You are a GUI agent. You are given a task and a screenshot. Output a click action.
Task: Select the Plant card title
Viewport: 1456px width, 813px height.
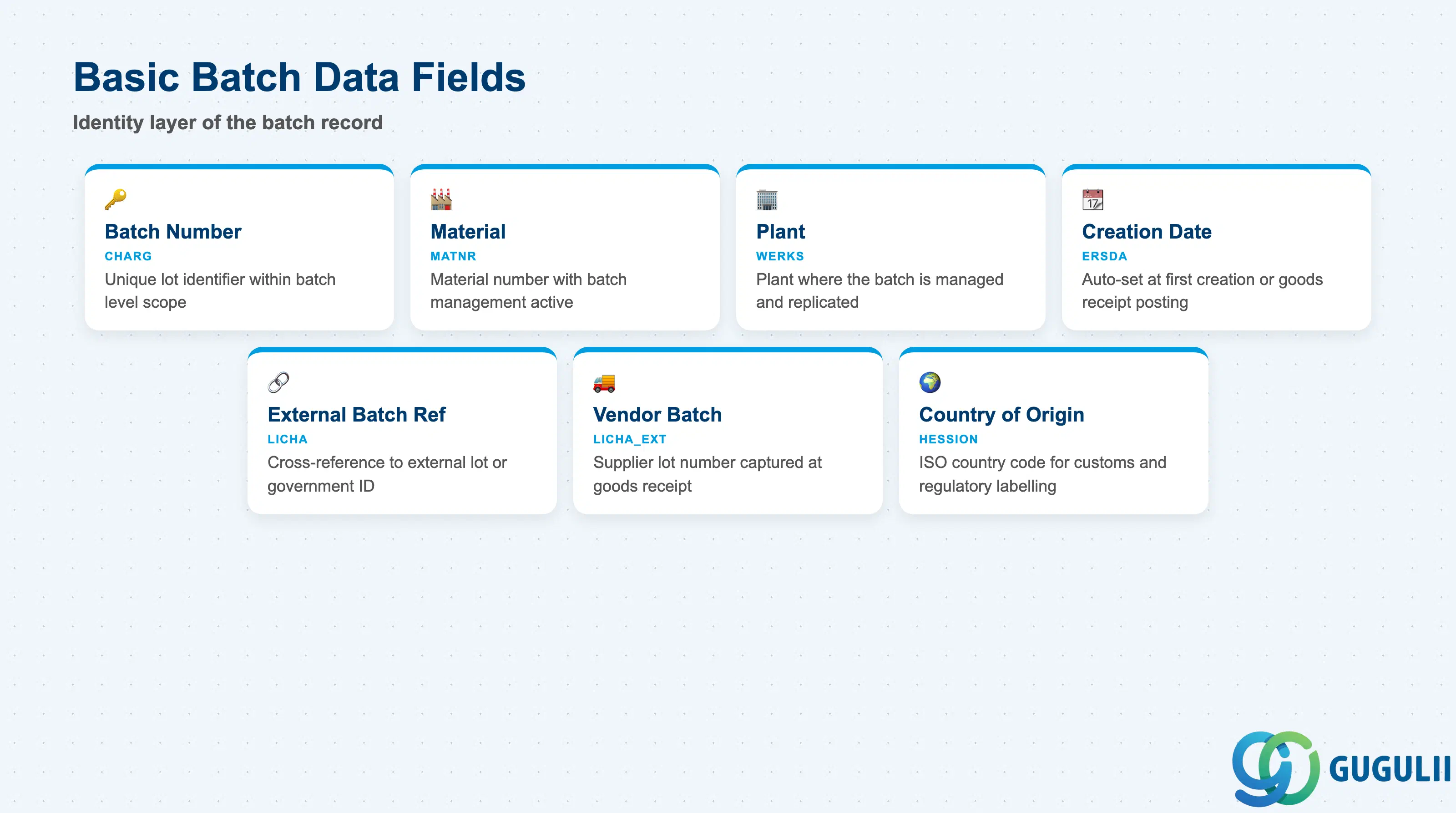tap(781, 232)
